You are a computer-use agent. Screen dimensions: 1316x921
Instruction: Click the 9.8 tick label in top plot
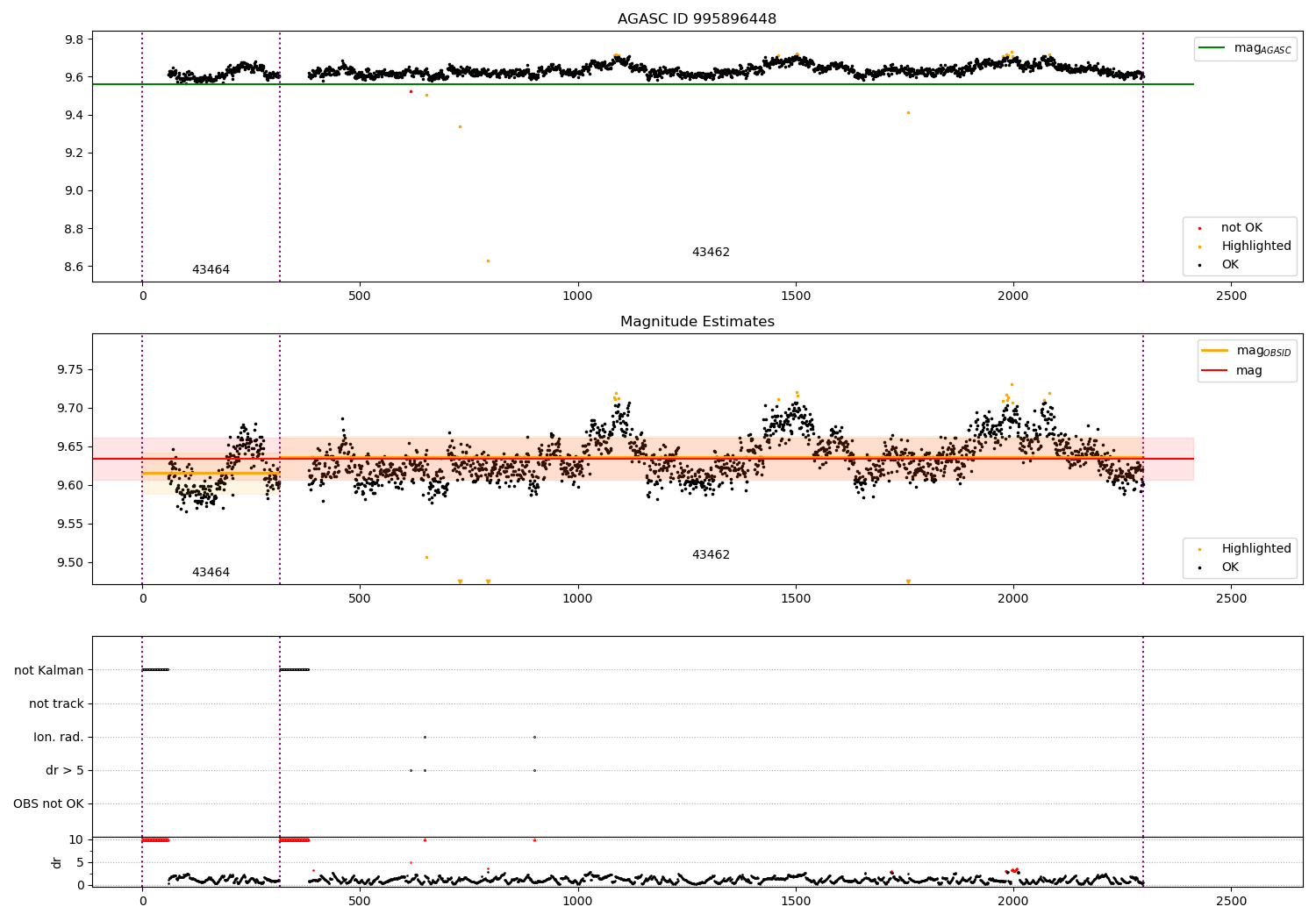(74, 39)
